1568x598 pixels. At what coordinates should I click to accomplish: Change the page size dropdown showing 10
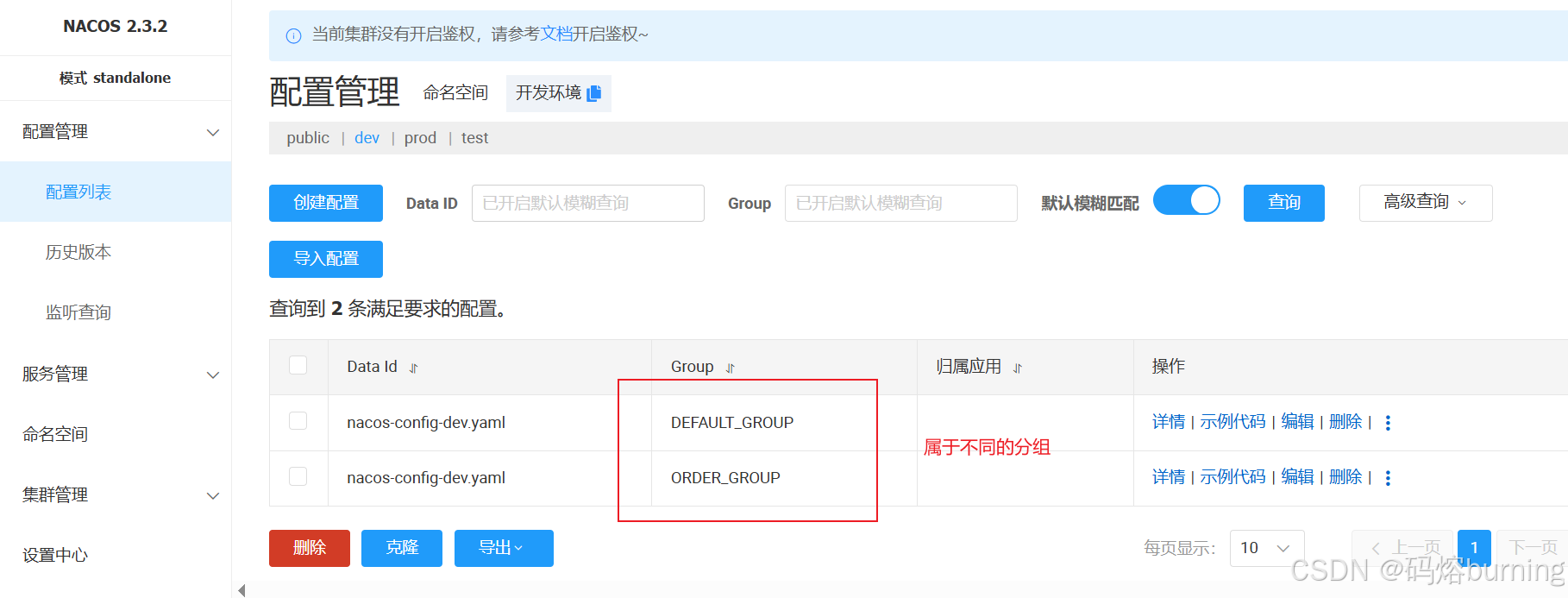1266,548
